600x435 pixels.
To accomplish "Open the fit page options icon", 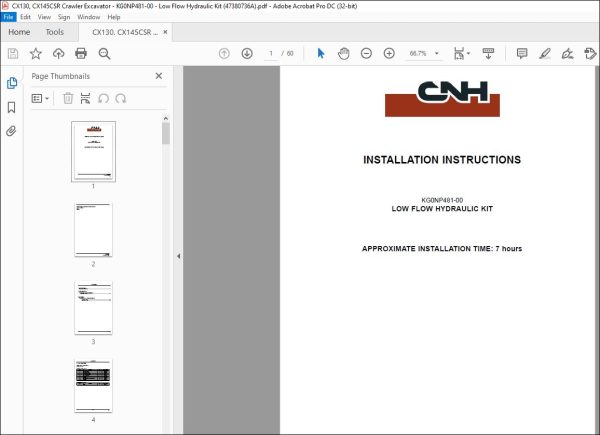I will [x=461, y=54].
